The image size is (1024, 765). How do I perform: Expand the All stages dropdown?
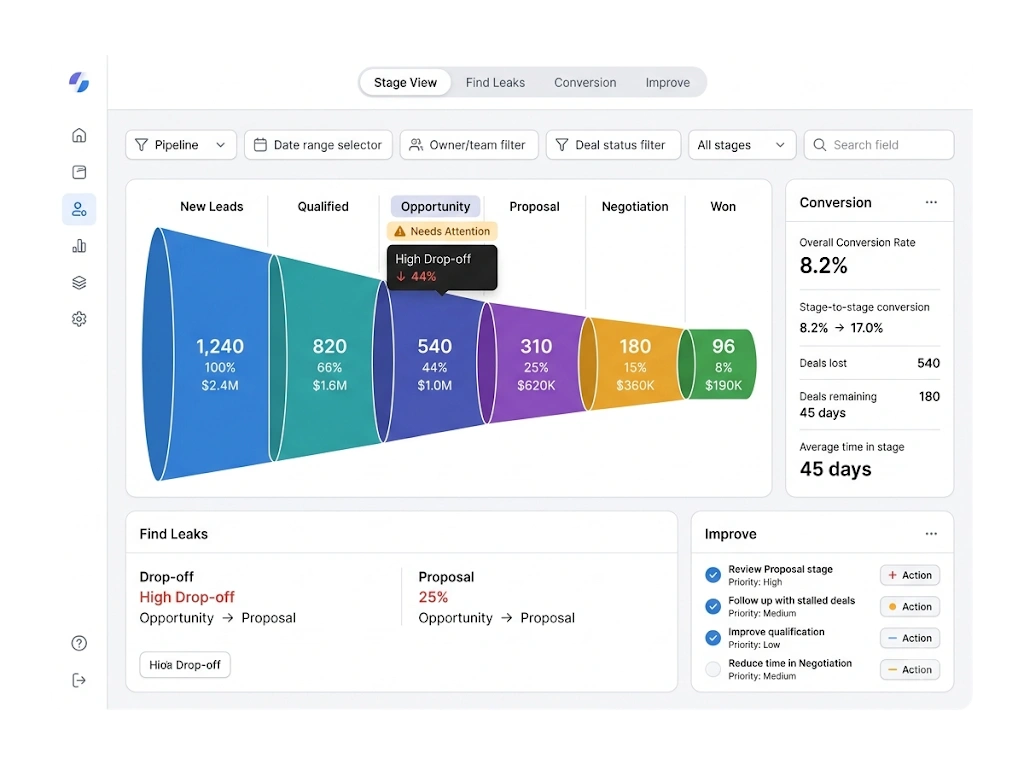742,145
